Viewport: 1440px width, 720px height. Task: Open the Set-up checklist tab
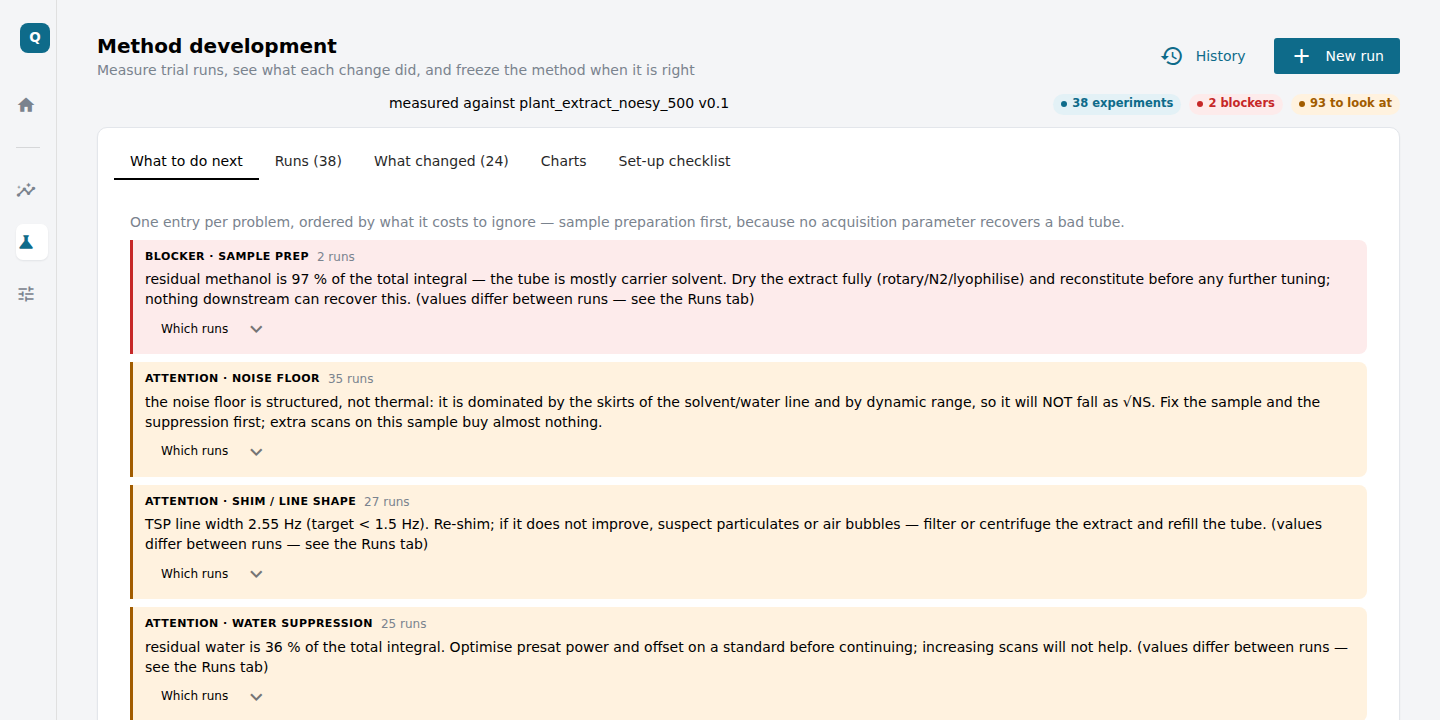[x=674, y=161]
